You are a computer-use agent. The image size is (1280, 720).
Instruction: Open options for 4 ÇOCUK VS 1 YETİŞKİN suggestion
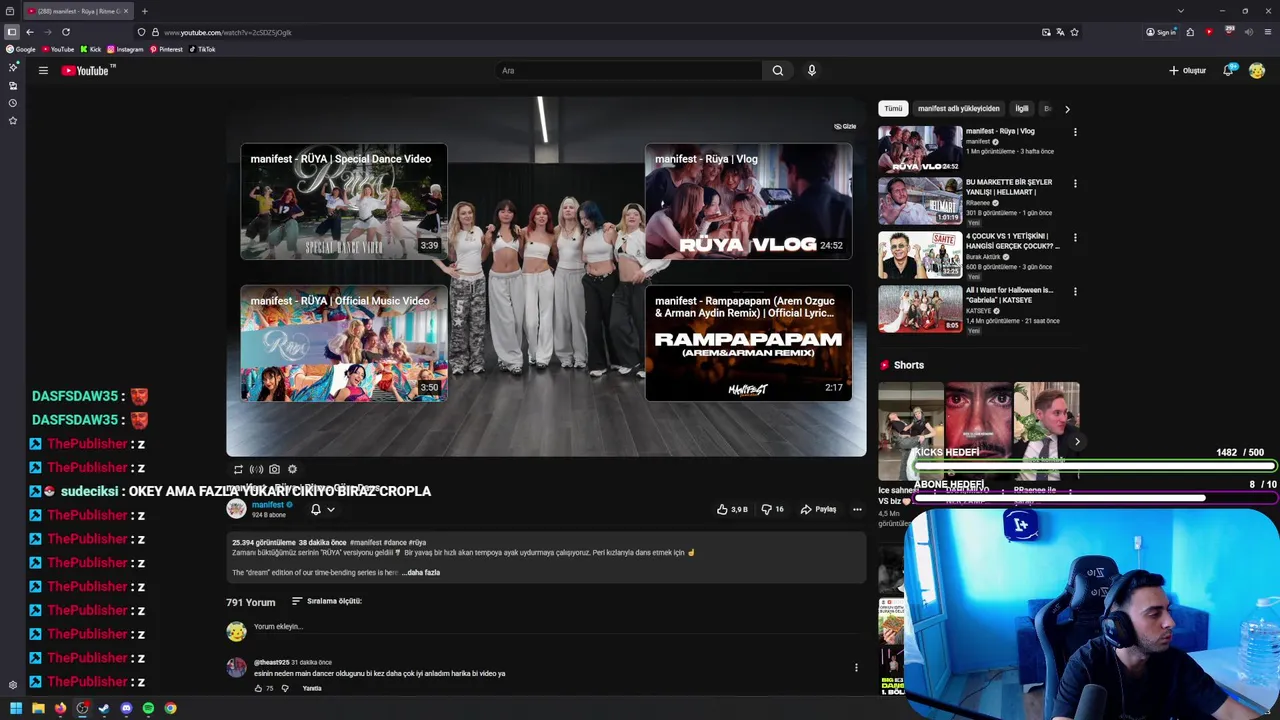coord(1075,238)
